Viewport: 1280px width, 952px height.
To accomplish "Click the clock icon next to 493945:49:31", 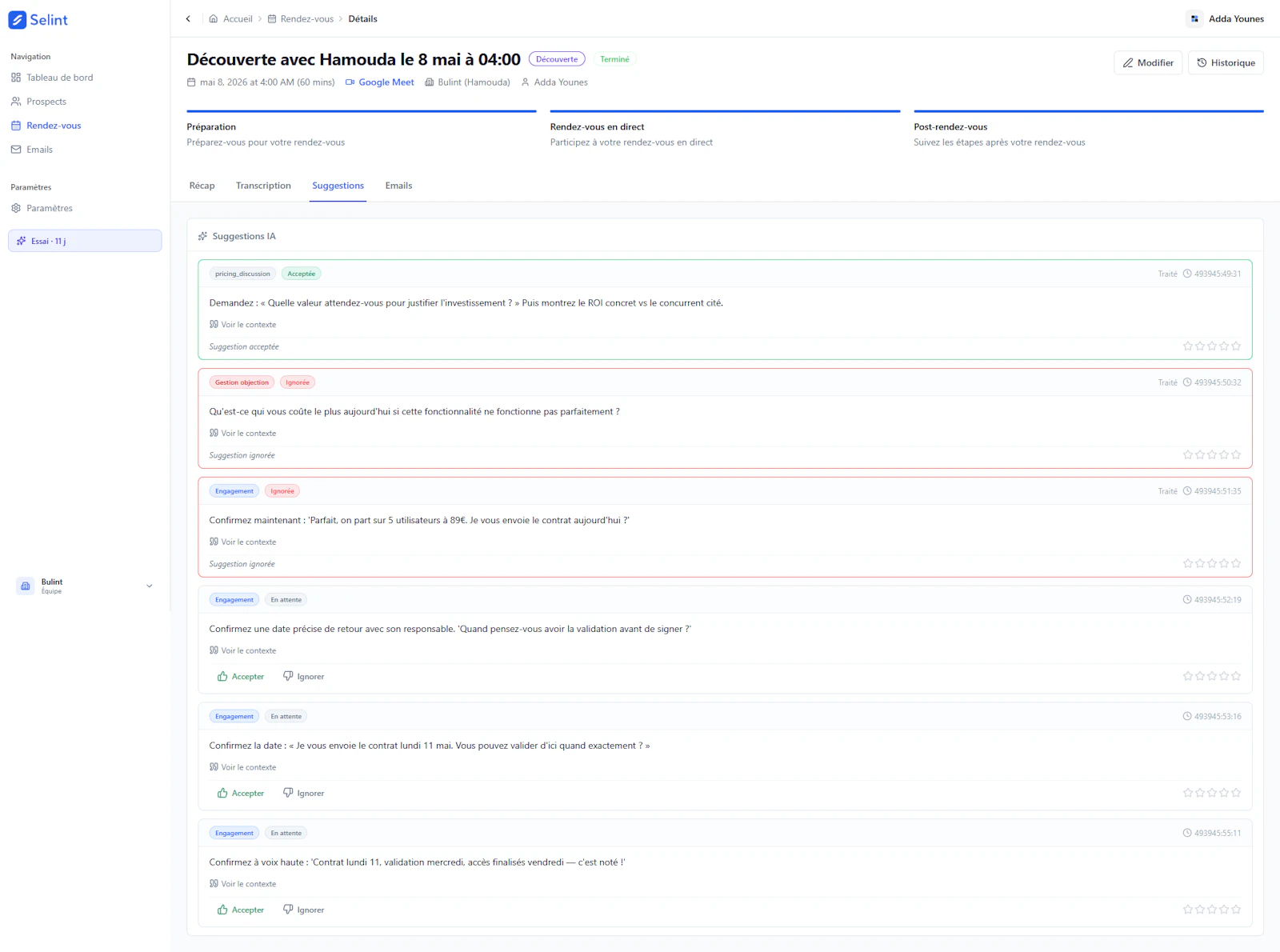I will coord(1187,274).
